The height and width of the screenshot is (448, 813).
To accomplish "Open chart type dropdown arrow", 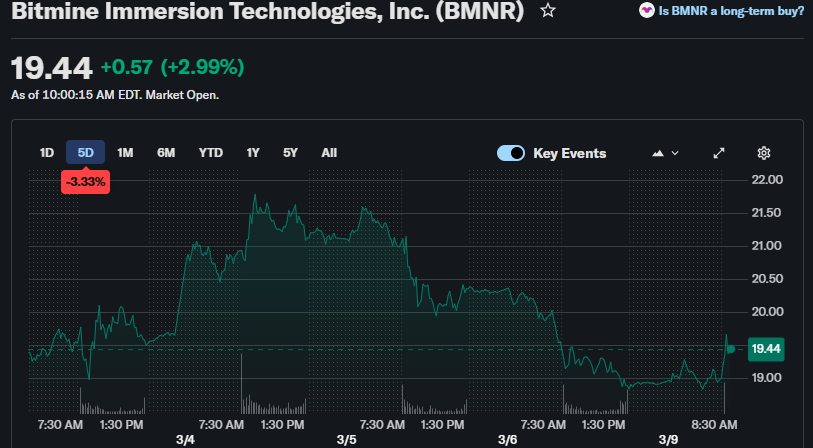I will [x=675, y=153].
